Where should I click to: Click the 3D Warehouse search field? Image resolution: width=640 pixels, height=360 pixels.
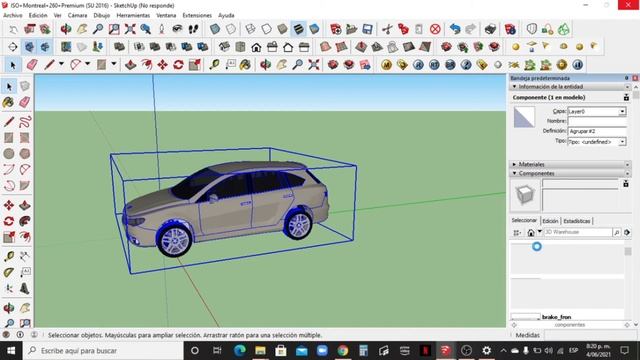pyautogui.click(x=578, y=232)
